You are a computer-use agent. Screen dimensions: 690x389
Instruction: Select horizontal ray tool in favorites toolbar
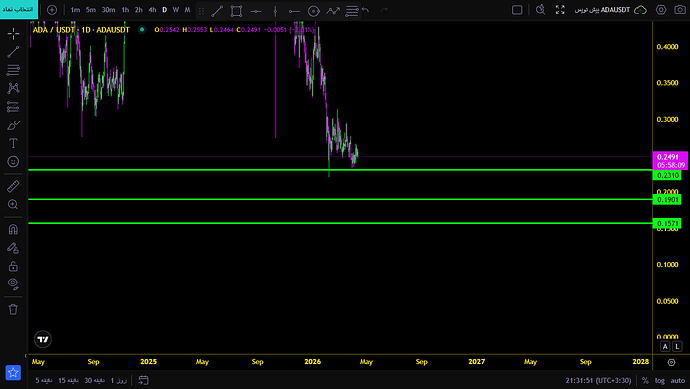click(294, 11)
